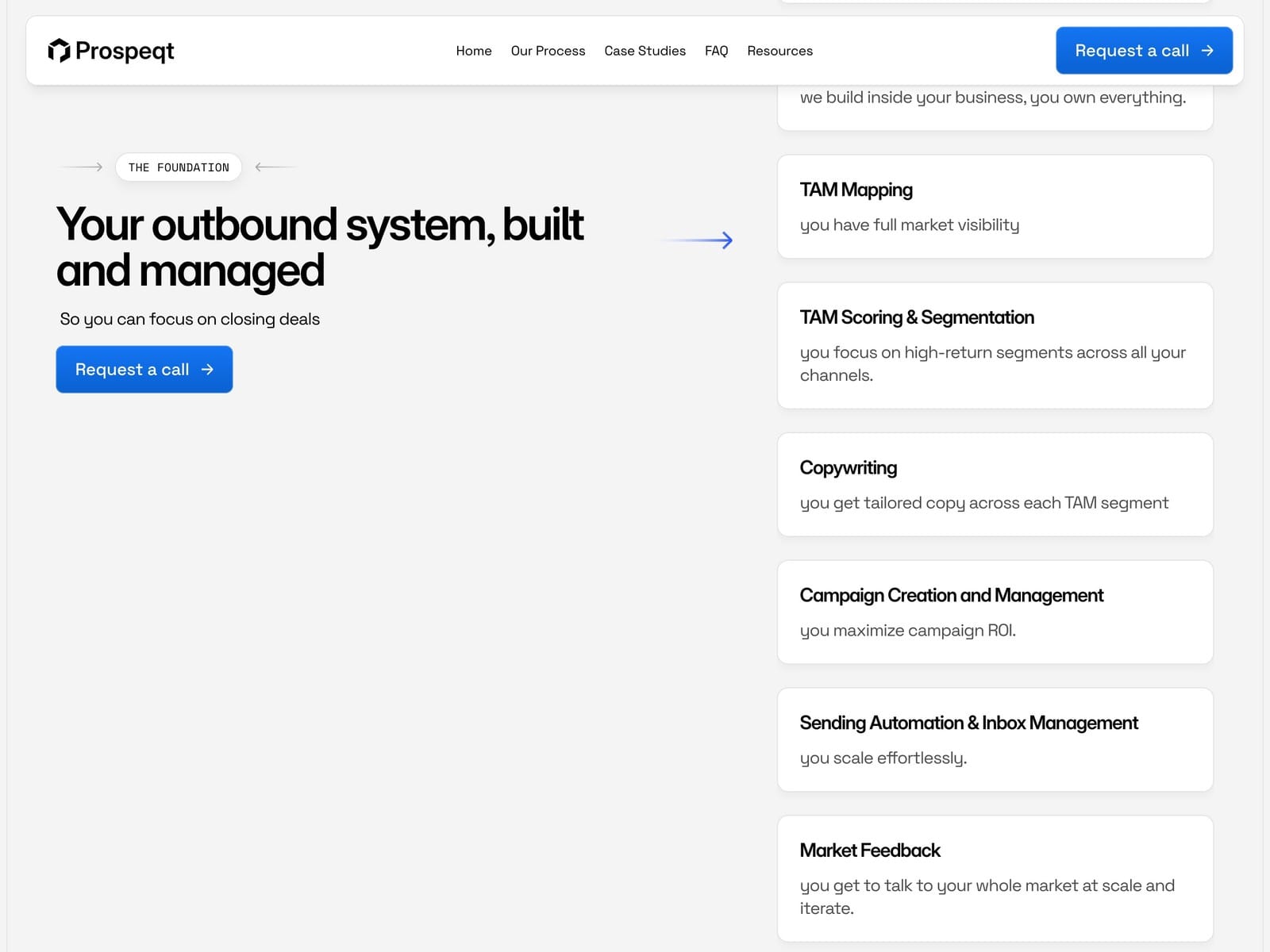Click 'you get tailored copy' description
Screen dimensions: 1270x952
(x=983, y=503)
